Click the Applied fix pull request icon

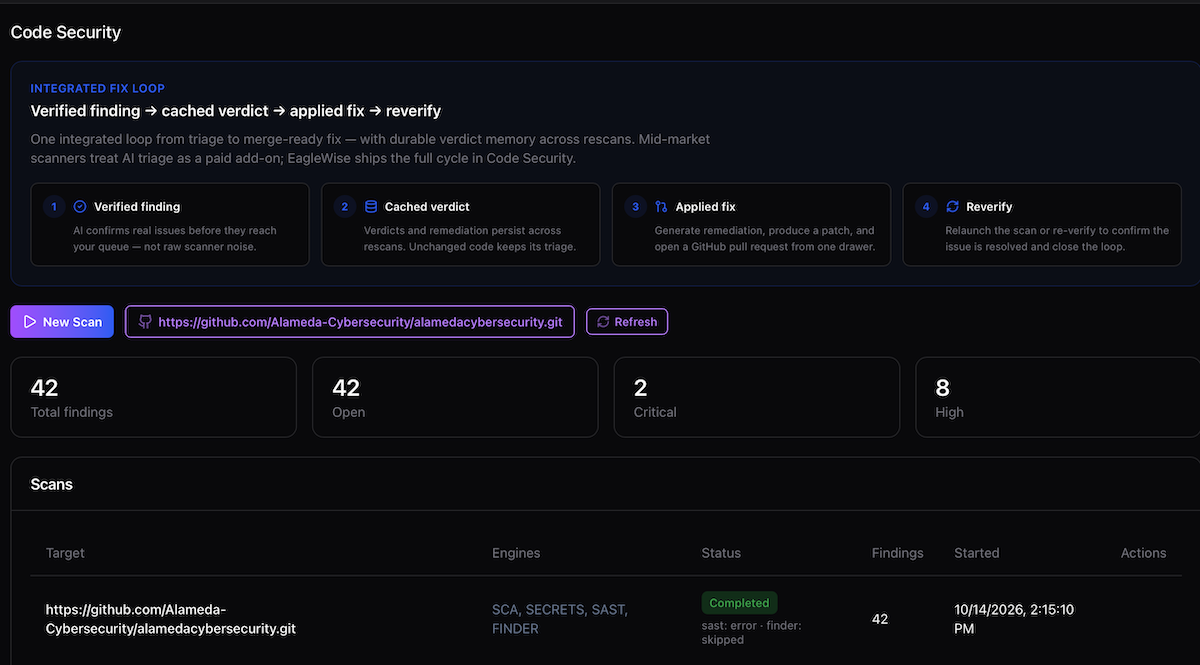661,207
